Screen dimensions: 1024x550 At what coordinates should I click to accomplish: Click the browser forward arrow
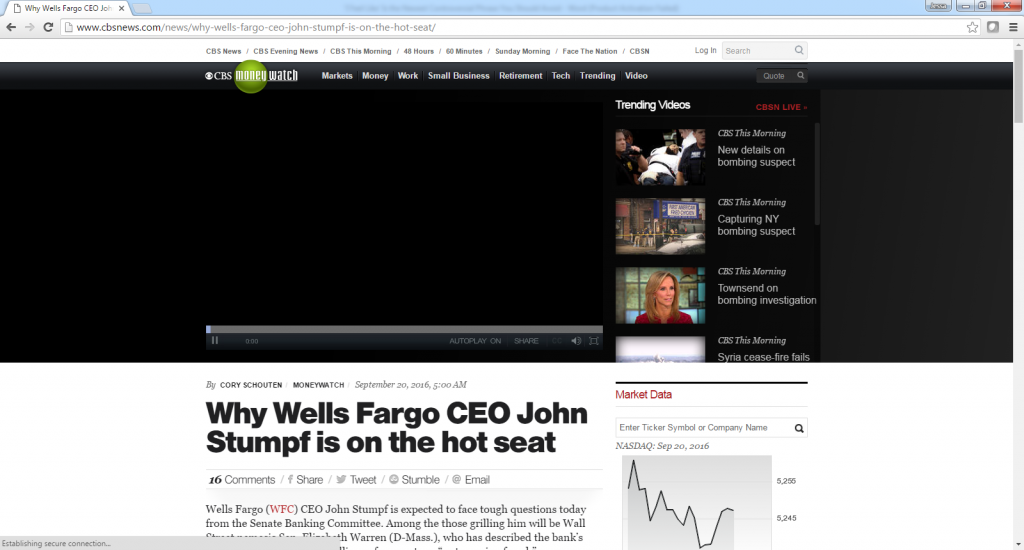29,27
